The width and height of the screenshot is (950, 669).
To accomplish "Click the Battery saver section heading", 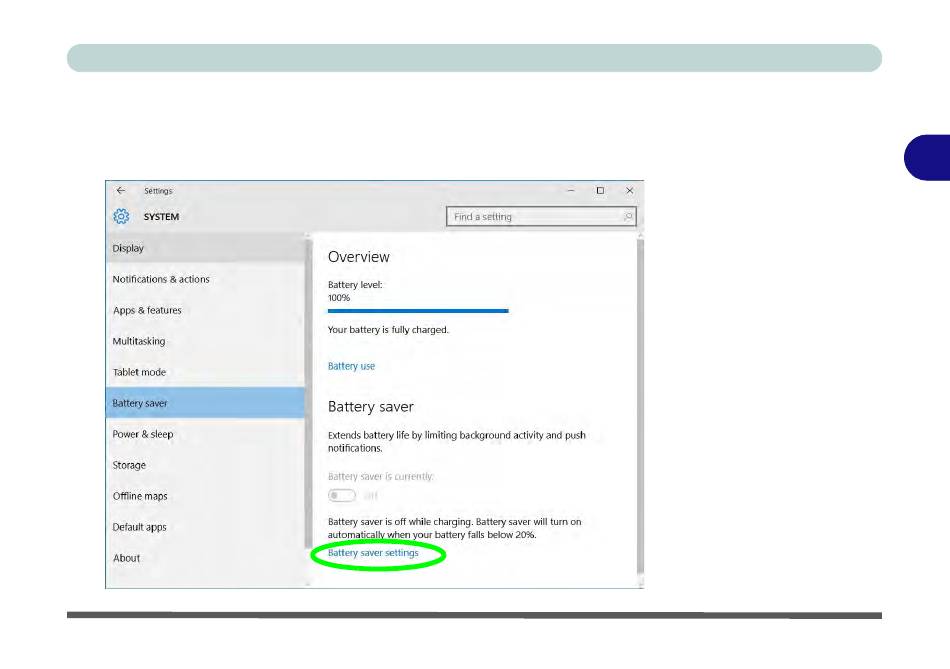I will (x=371, y=407).
